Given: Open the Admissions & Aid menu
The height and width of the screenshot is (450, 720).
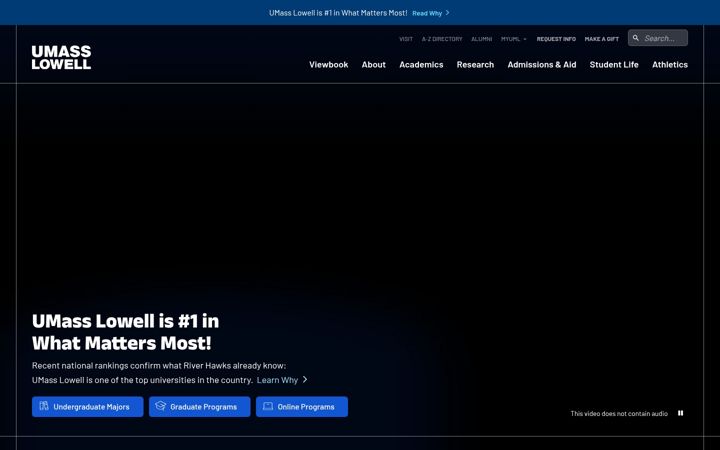Looking at the screenshot, I should pyautogui.click(x=542, y=65).
